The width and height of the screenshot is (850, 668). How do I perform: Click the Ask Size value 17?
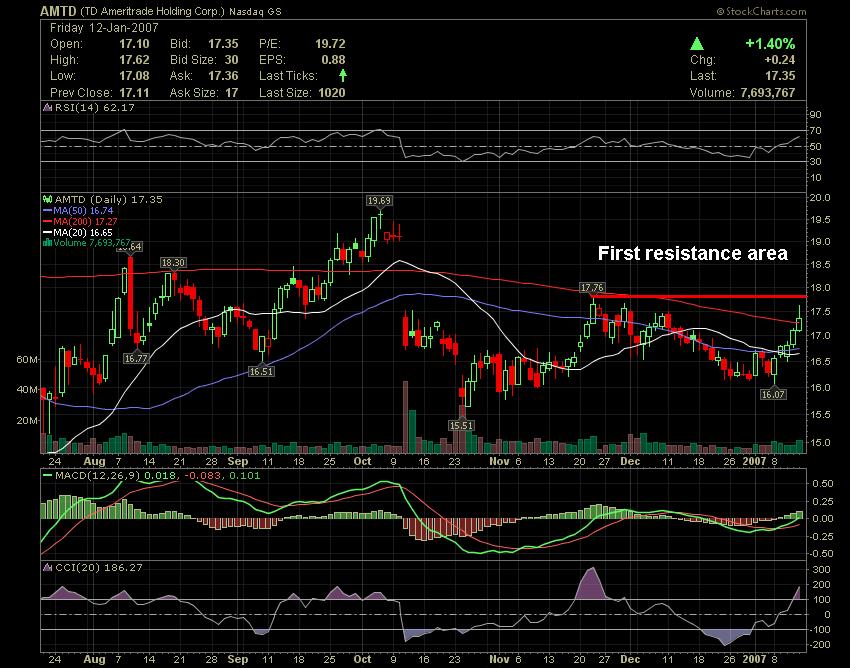point(232,92)
